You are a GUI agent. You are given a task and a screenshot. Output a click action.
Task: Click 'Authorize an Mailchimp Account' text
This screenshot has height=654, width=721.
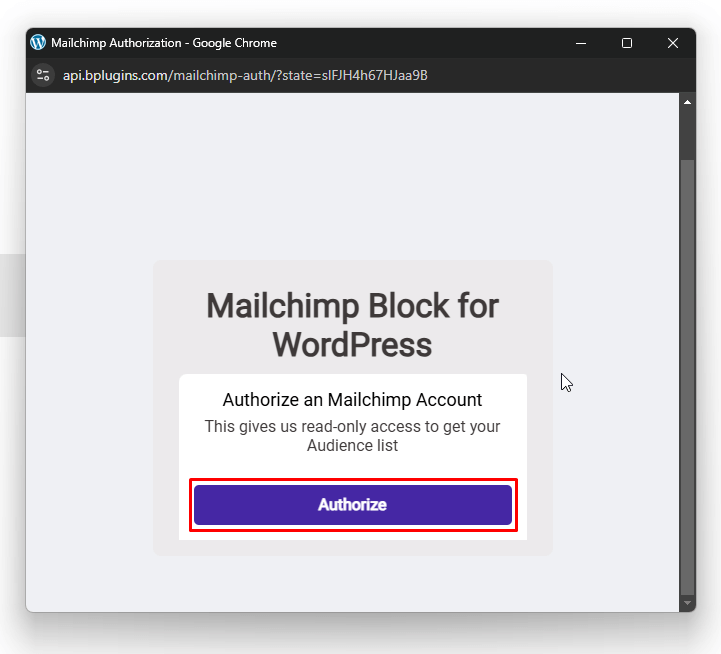pyautogui.click(x=353, y=400)
